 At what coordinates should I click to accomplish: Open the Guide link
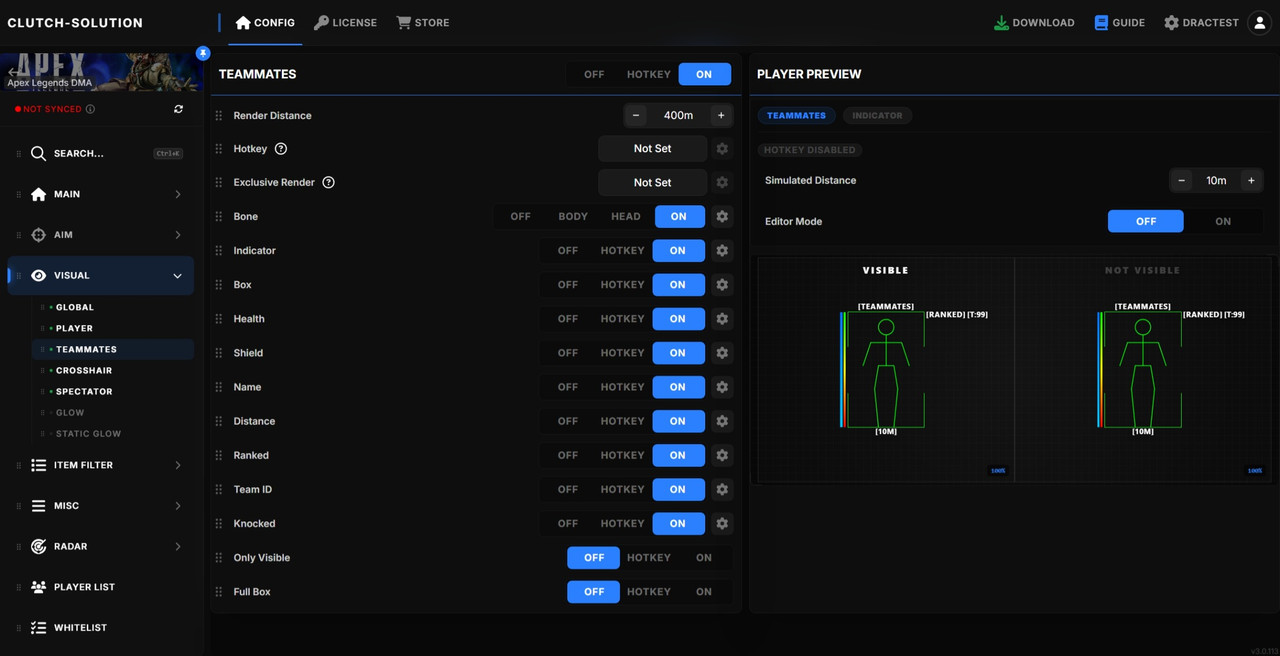1119,22
